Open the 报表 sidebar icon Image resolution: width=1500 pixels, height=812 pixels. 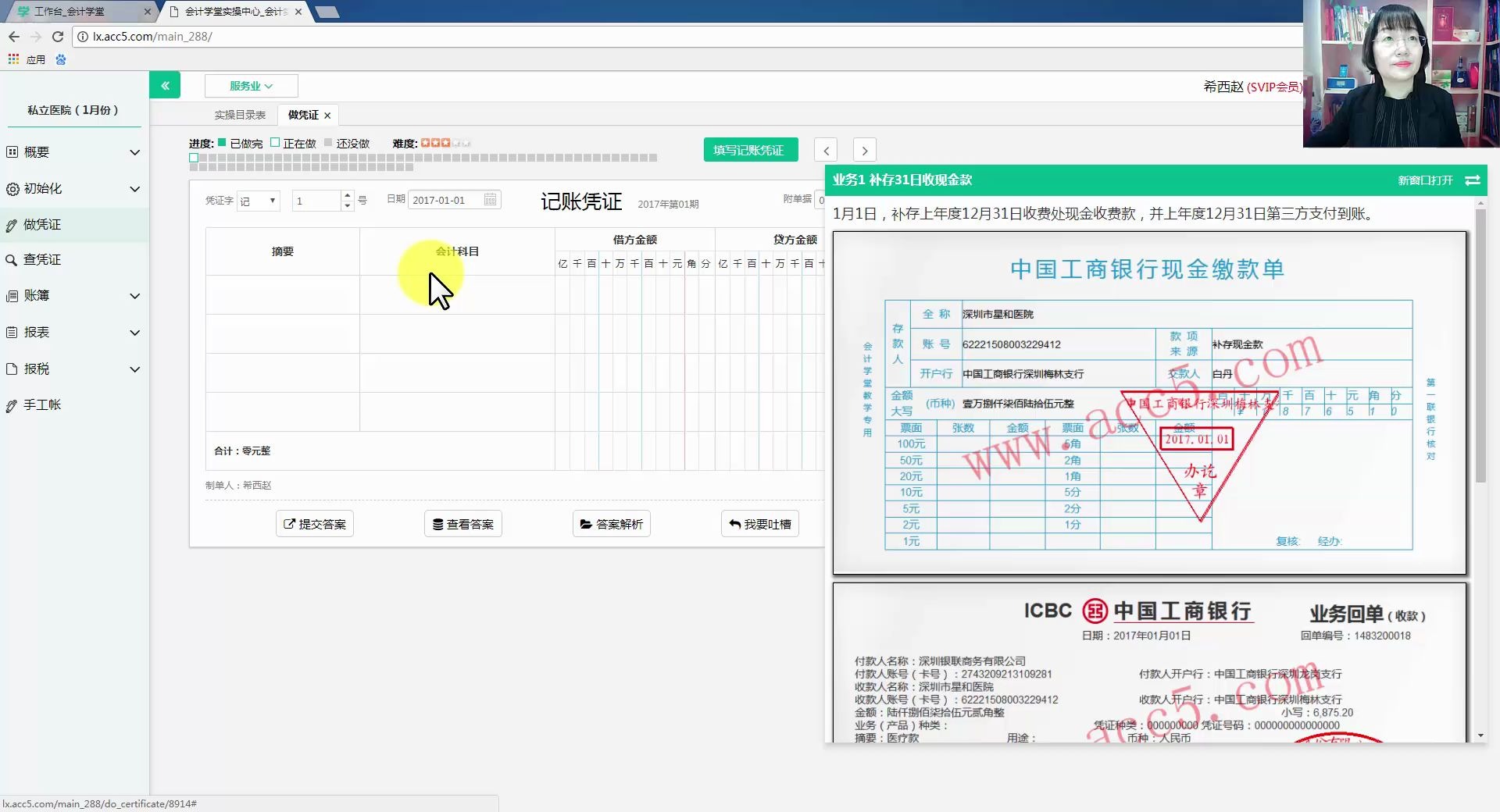click(12, 332)
